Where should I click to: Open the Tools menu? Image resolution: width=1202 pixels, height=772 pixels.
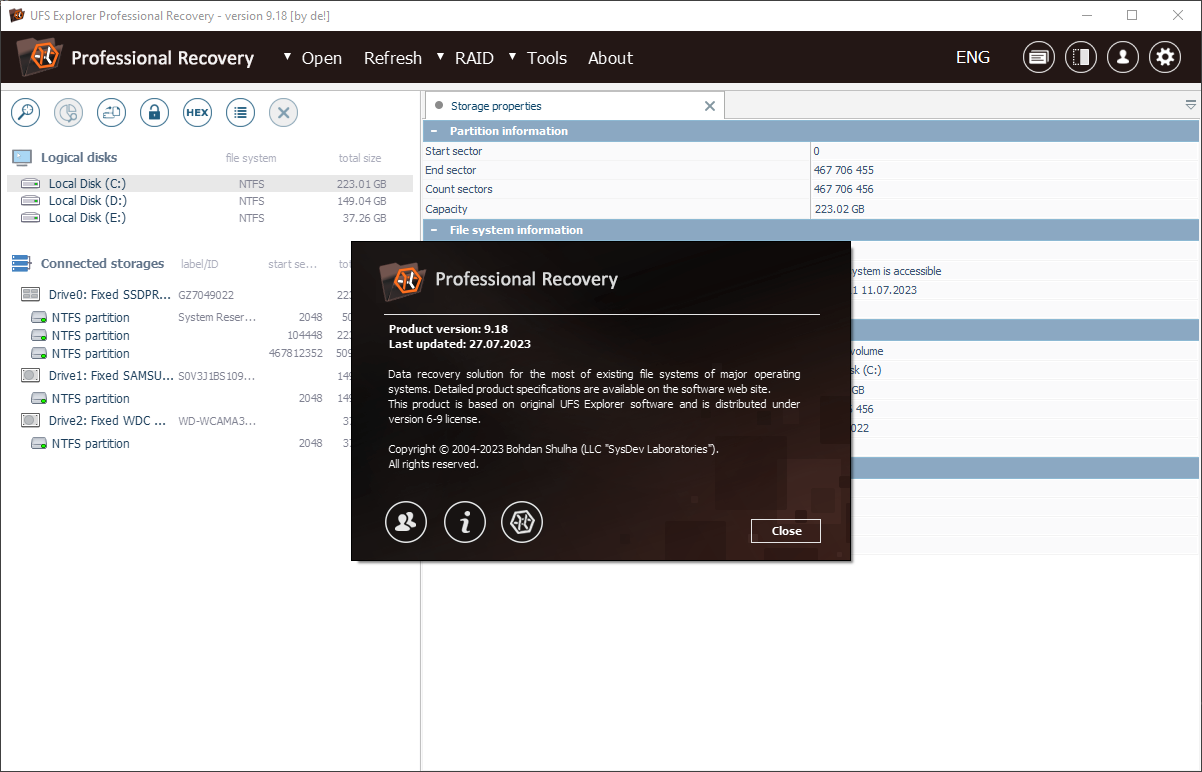pos(547,58)
